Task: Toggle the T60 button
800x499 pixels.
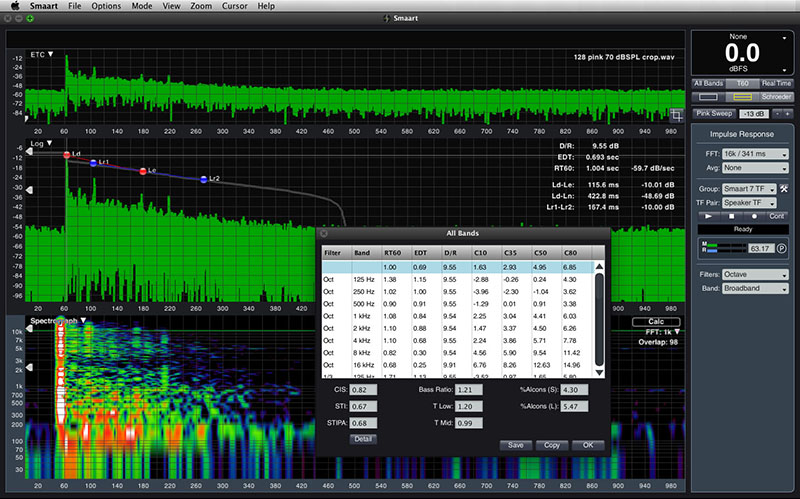Action: (742, 83)
